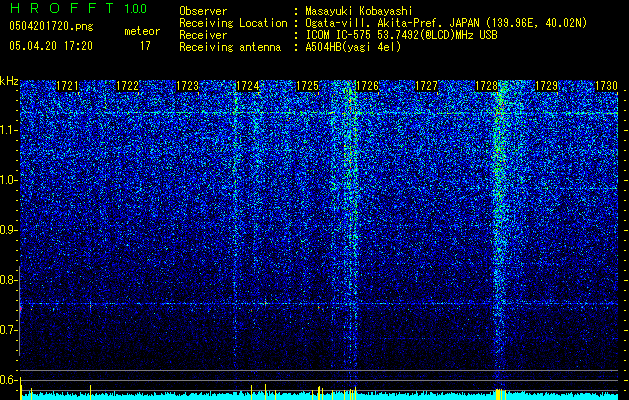Click the 0.8 frequency axis label

coord(8,280)
